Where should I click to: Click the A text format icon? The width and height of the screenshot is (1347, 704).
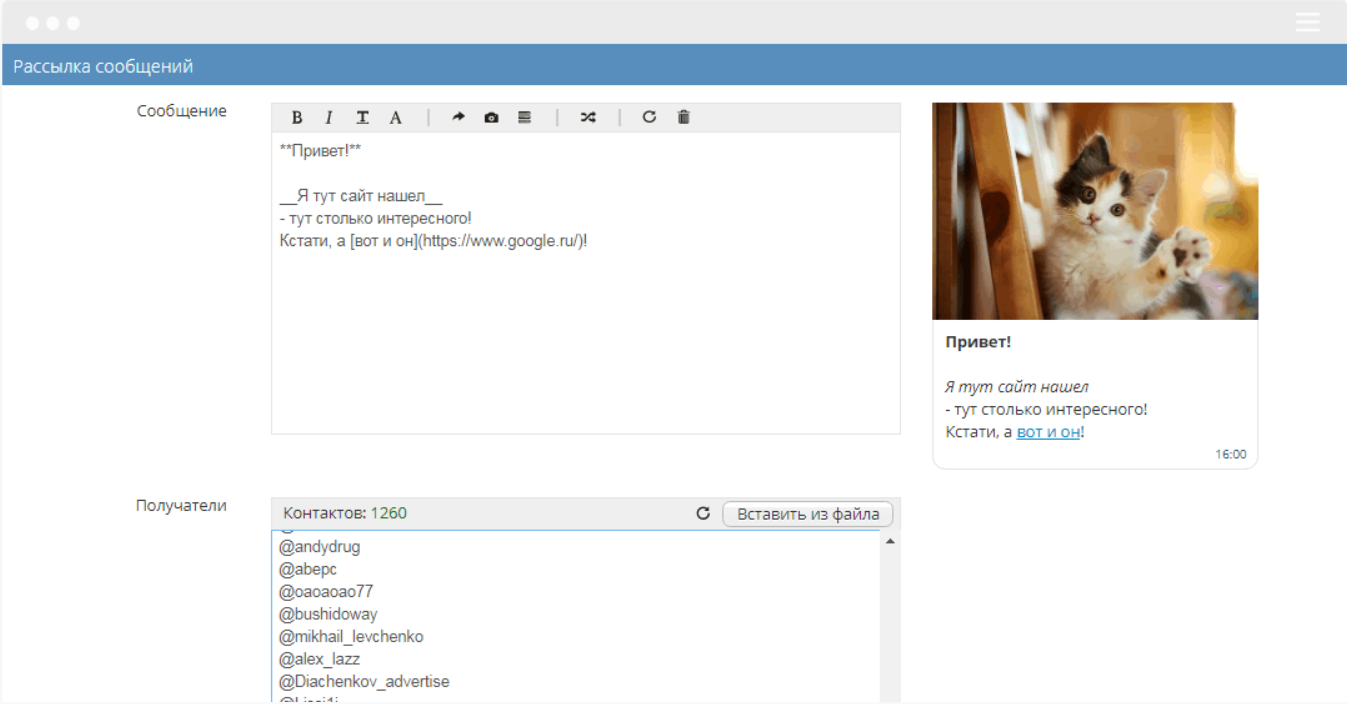[x=396, y=117]
